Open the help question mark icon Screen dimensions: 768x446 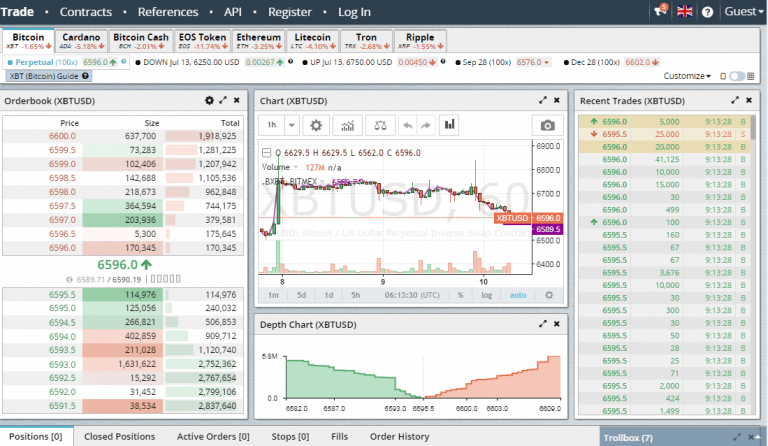coord(707,12)
